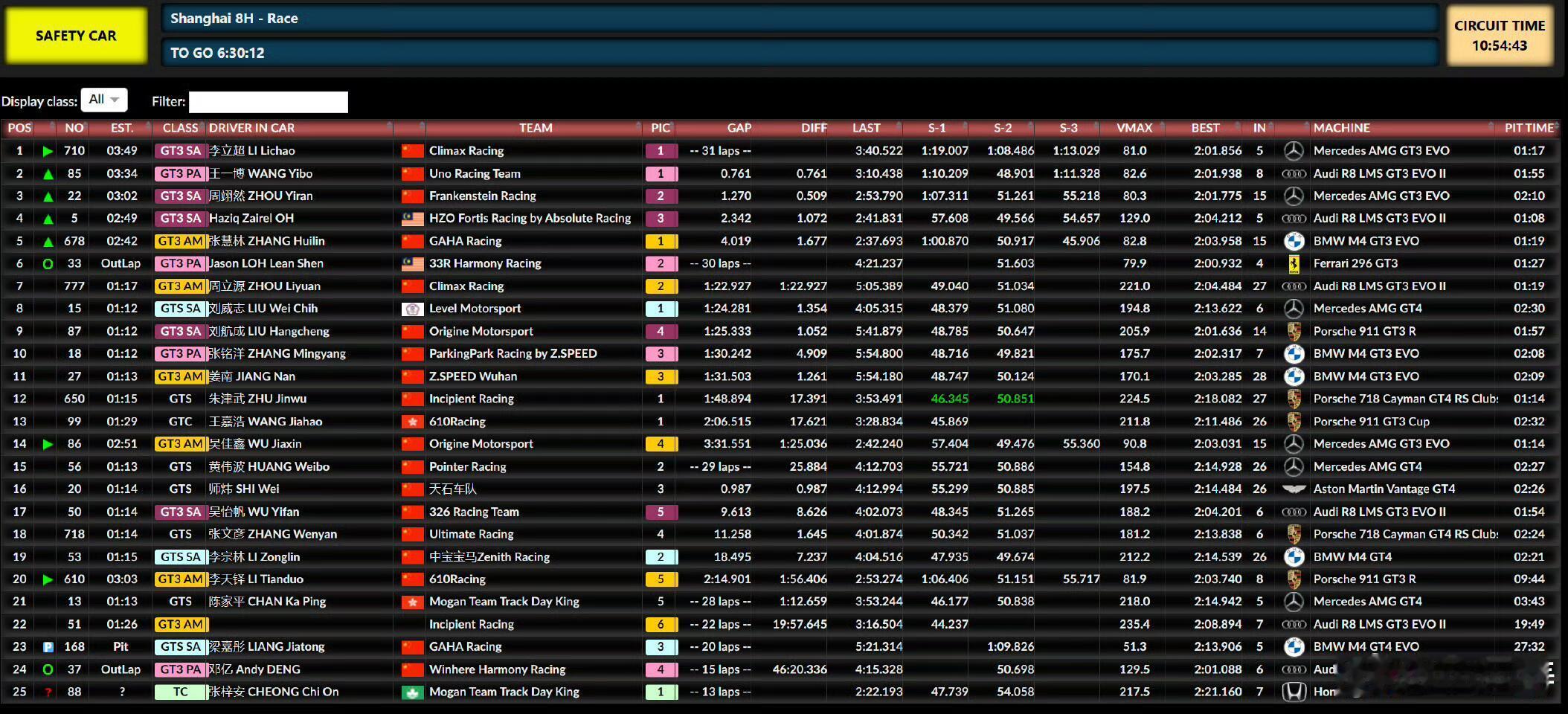Sort by the NO column header
Screen dimensions: 1568x714
point(74,128)
